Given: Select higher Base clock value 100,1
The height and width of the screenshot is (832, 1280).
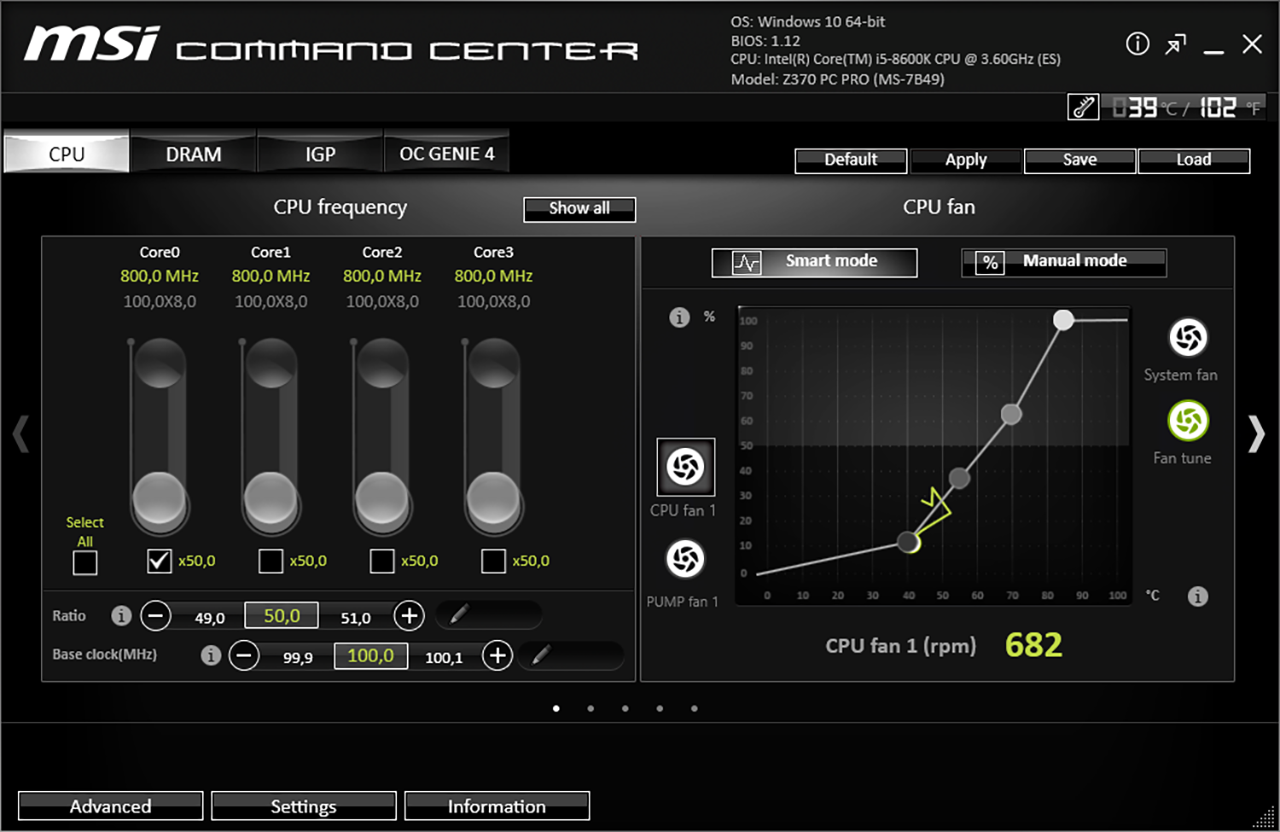Looking at the screenshot, I should click(x=444, y=659).
